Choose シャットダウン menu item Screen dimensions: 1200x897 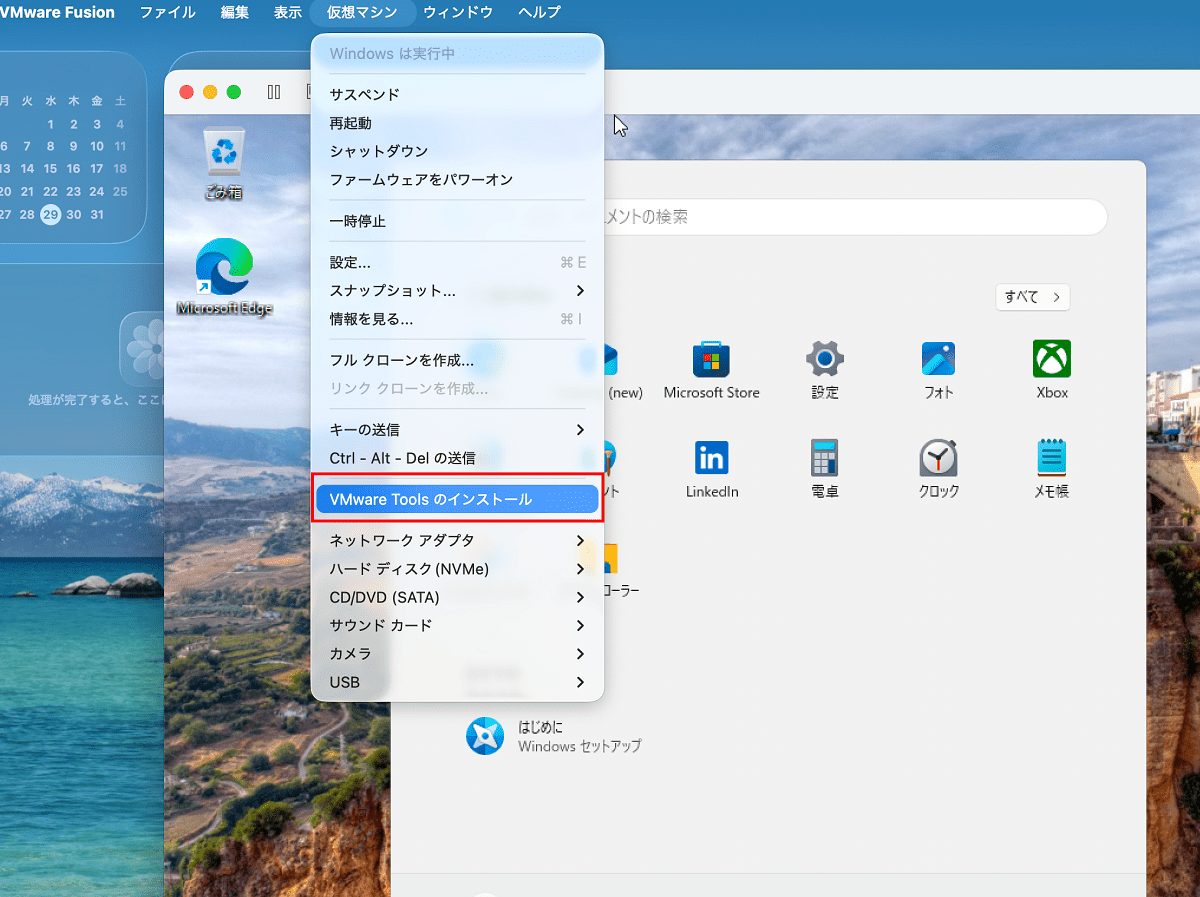[x=458, y=151]
